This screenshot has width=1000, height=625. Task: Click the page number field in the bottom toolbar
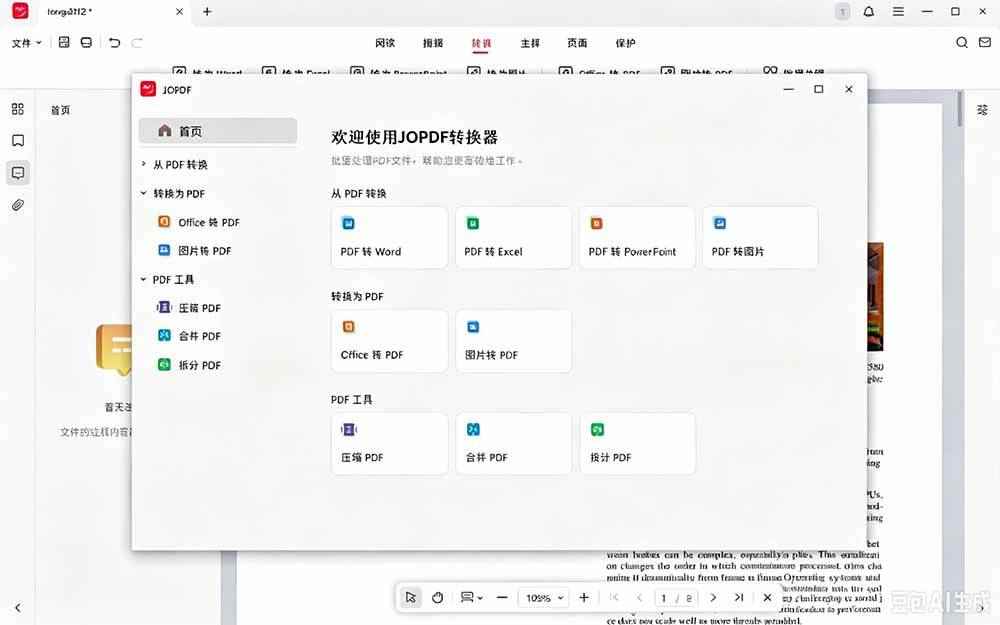point(664,598)
